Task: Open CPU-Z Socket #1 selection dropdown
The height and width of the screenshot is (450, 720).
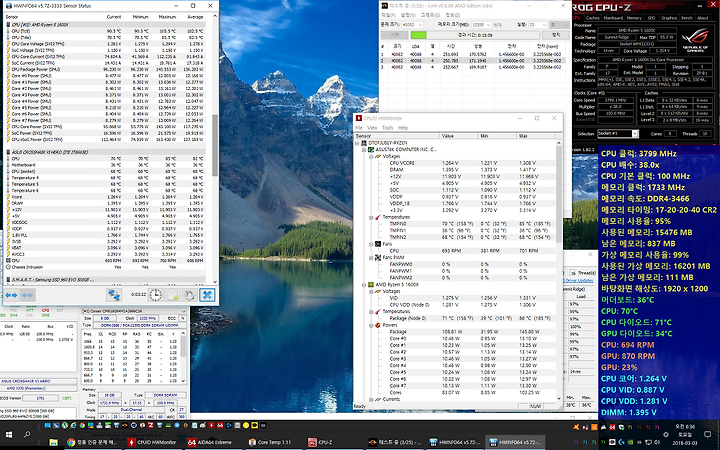Action: 618,134
